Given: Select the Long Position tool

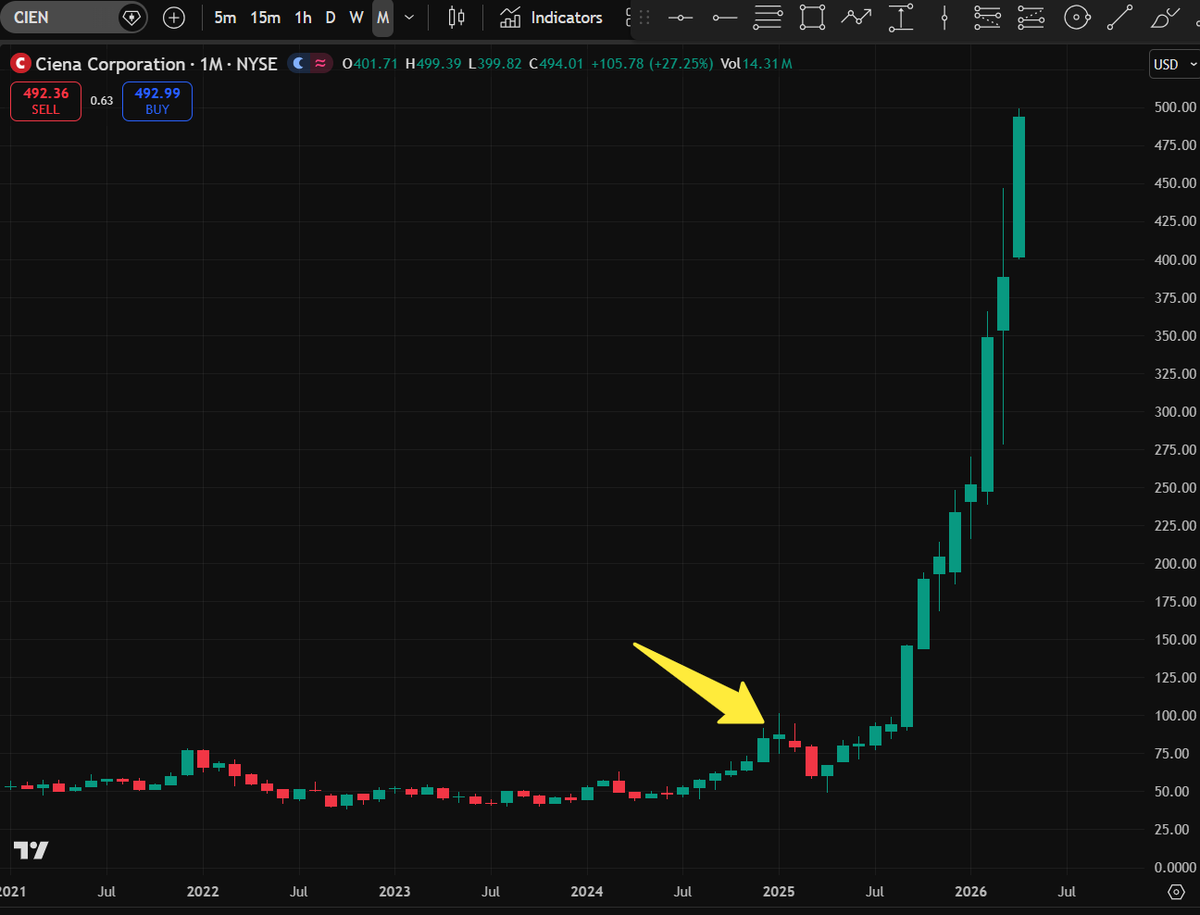Looking at the screenshot, I should (900, 17).
